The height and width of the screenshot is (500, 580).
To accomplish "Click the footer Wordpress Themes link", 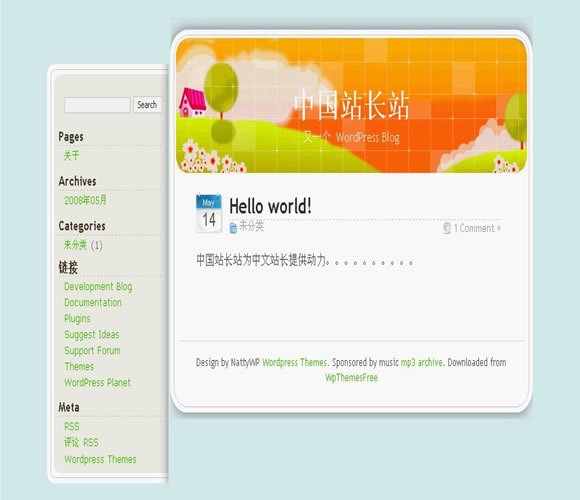I will pyautogui.click(x=294, y=362).
